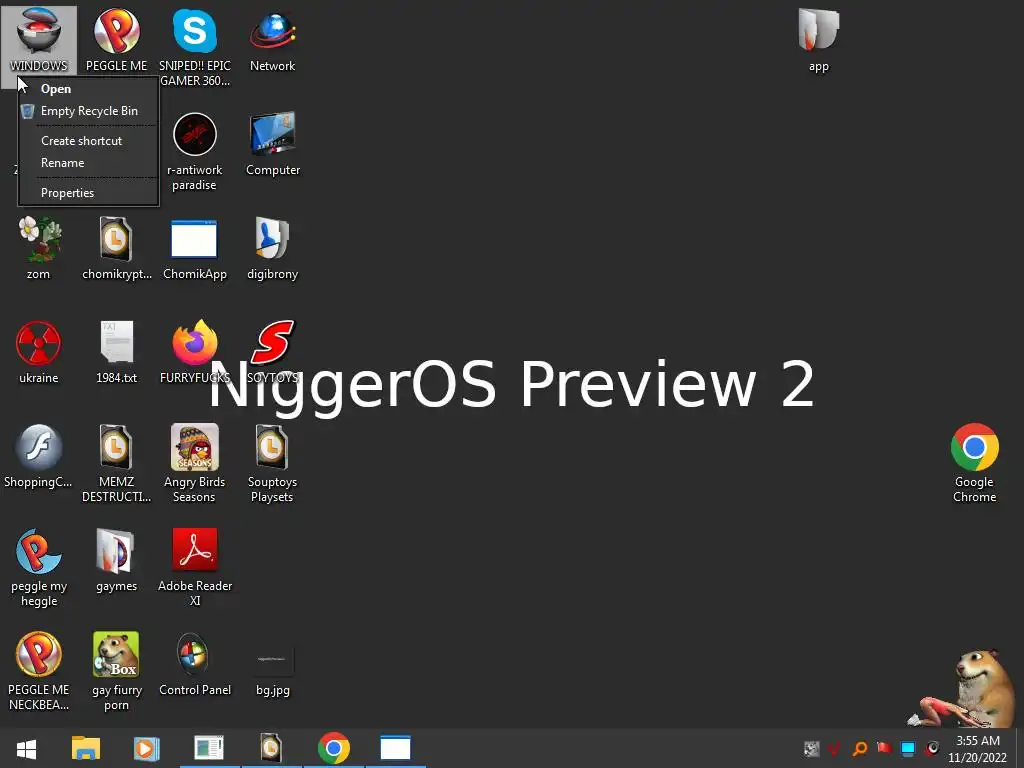Viewport: 1024px width, 768px height.
Task: Switch to Google Chrome on the taskbar
Action: (x=334, y=748)
